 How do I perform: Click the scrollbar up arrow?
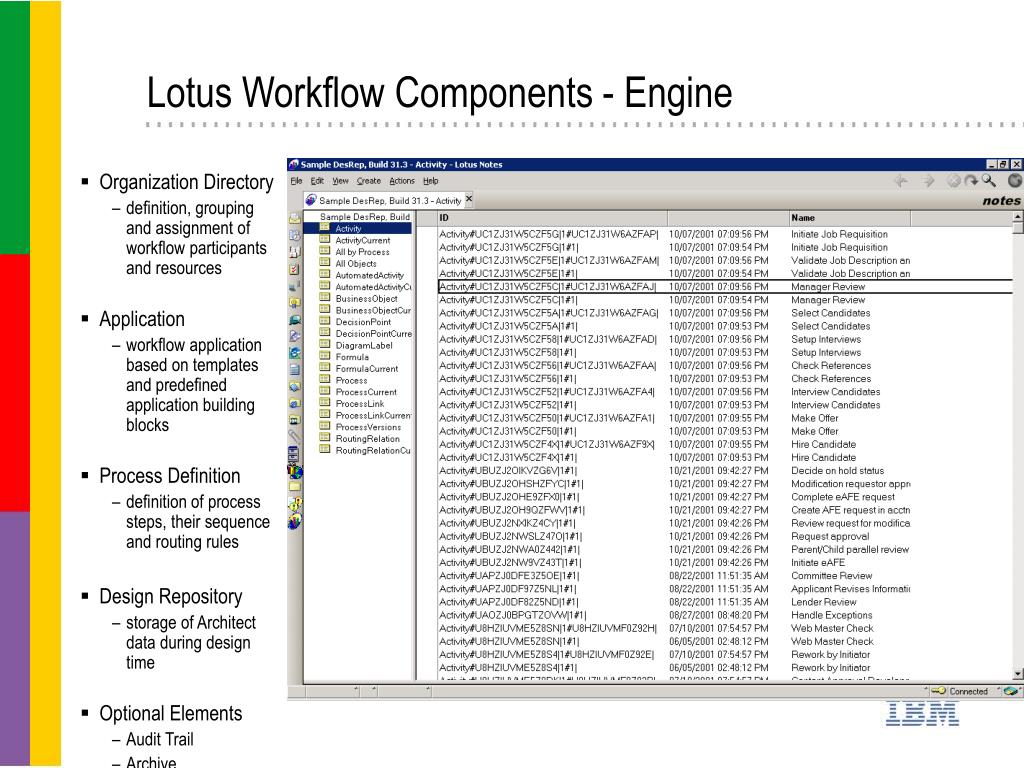[x=1018, y=217]
